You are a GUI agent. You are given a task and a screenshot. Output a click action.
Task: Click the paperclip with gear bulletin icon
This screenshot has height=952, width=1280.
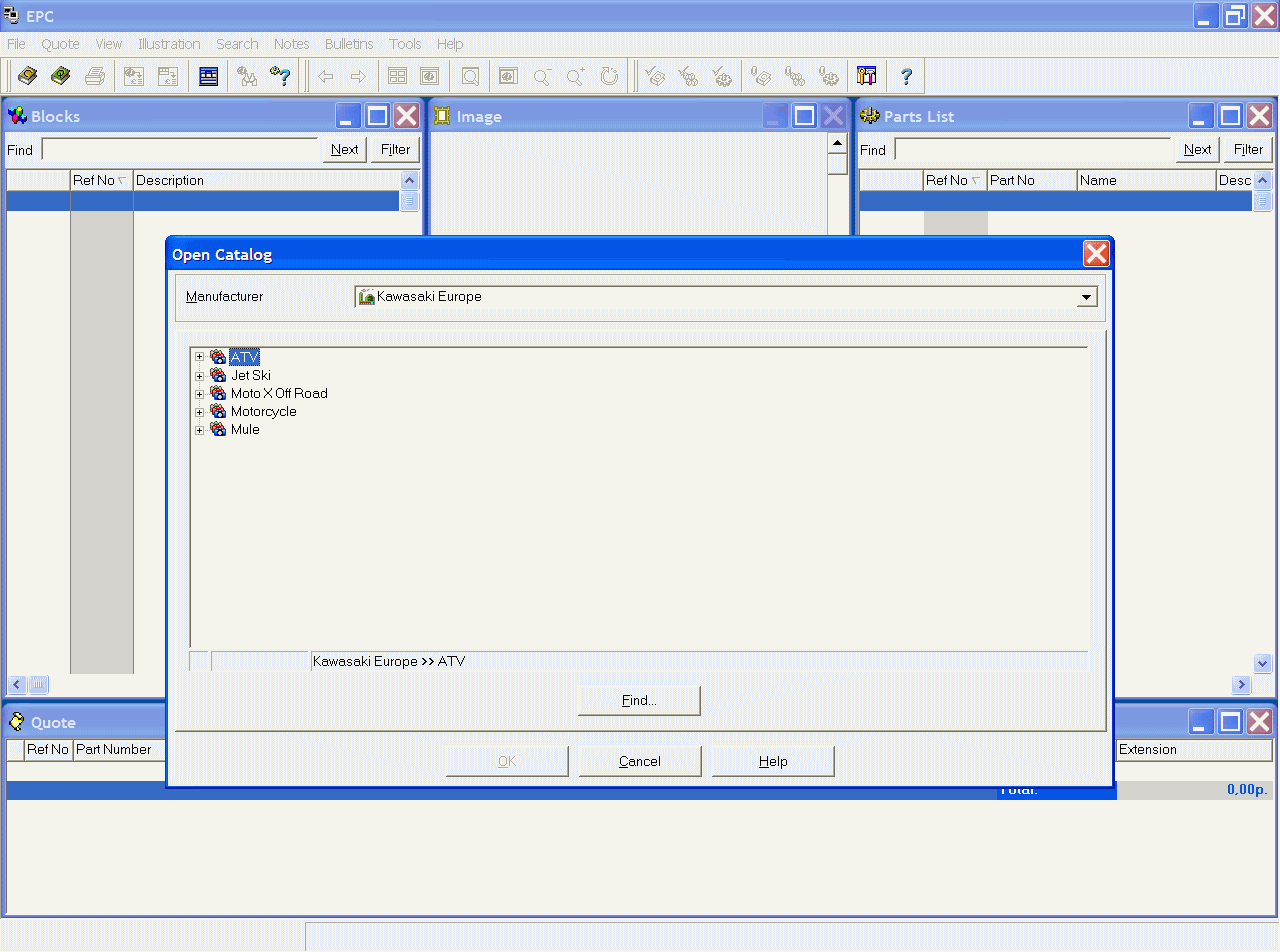pos(827,76)
